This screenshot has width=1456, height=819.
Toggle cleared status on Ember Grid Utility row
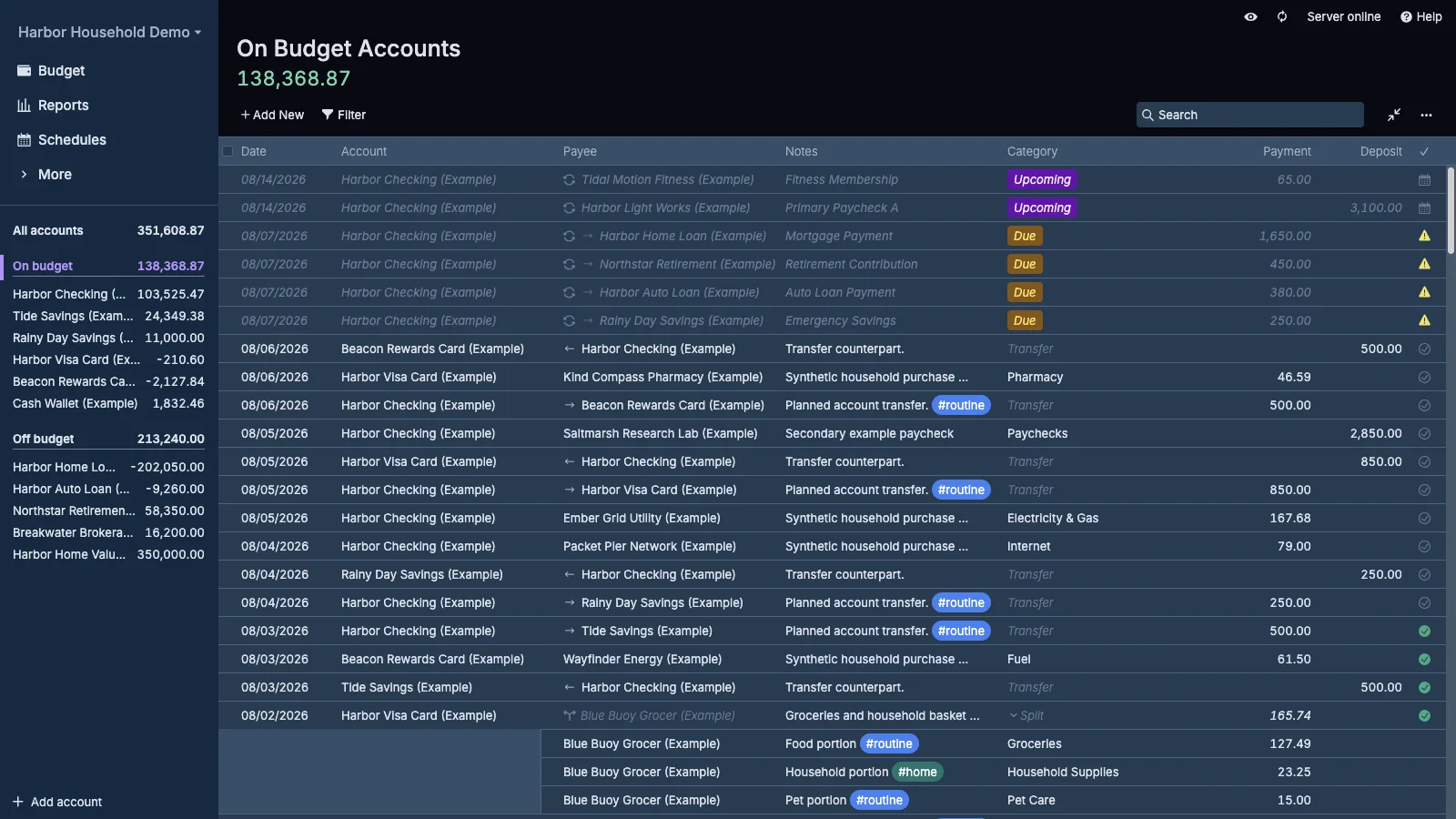[1424, 519]
